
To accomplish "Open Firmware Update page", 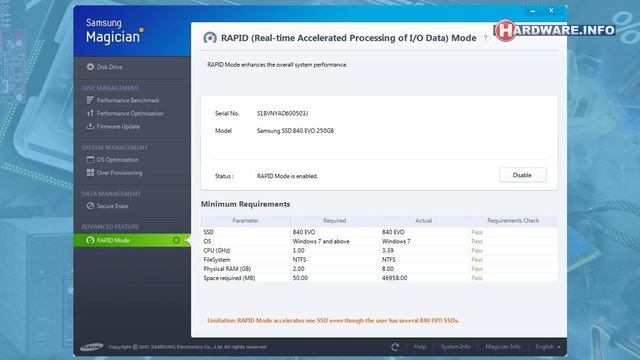I will 118,127.
